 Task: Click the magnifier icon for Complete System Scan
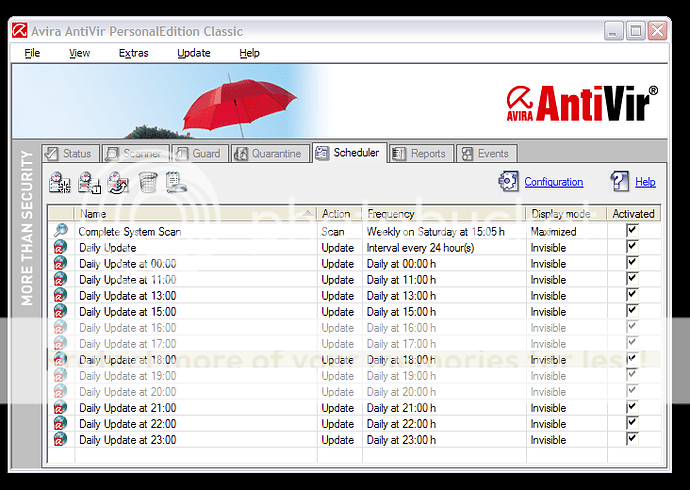(x=60, y=231)
